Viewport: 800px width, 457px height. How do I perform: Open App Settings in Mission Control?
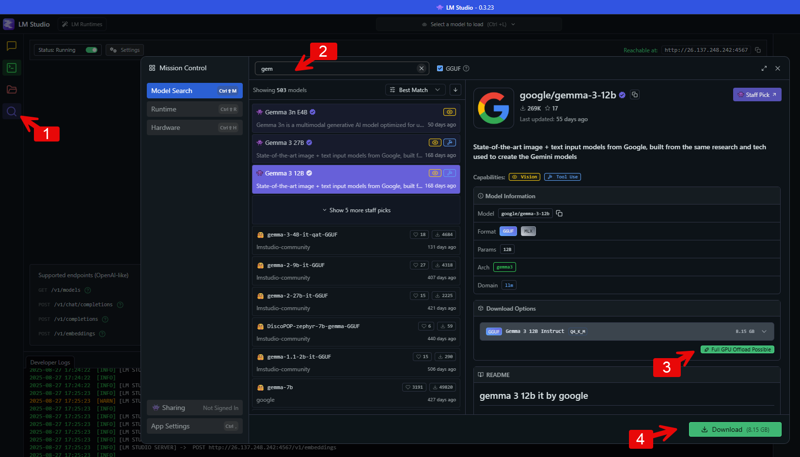[x=194, y=426]
